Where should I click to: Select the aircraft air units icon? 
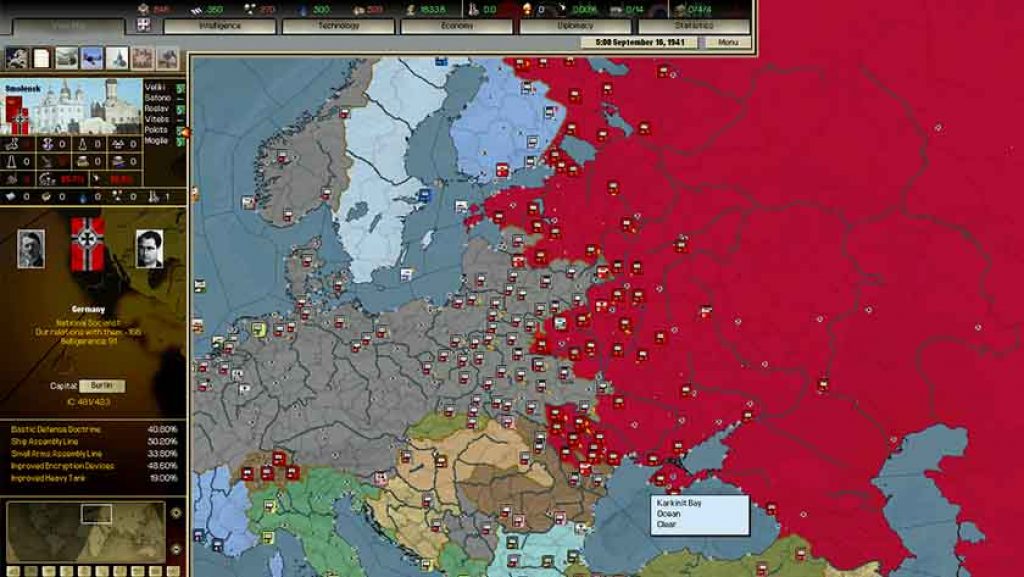point(92,58)
